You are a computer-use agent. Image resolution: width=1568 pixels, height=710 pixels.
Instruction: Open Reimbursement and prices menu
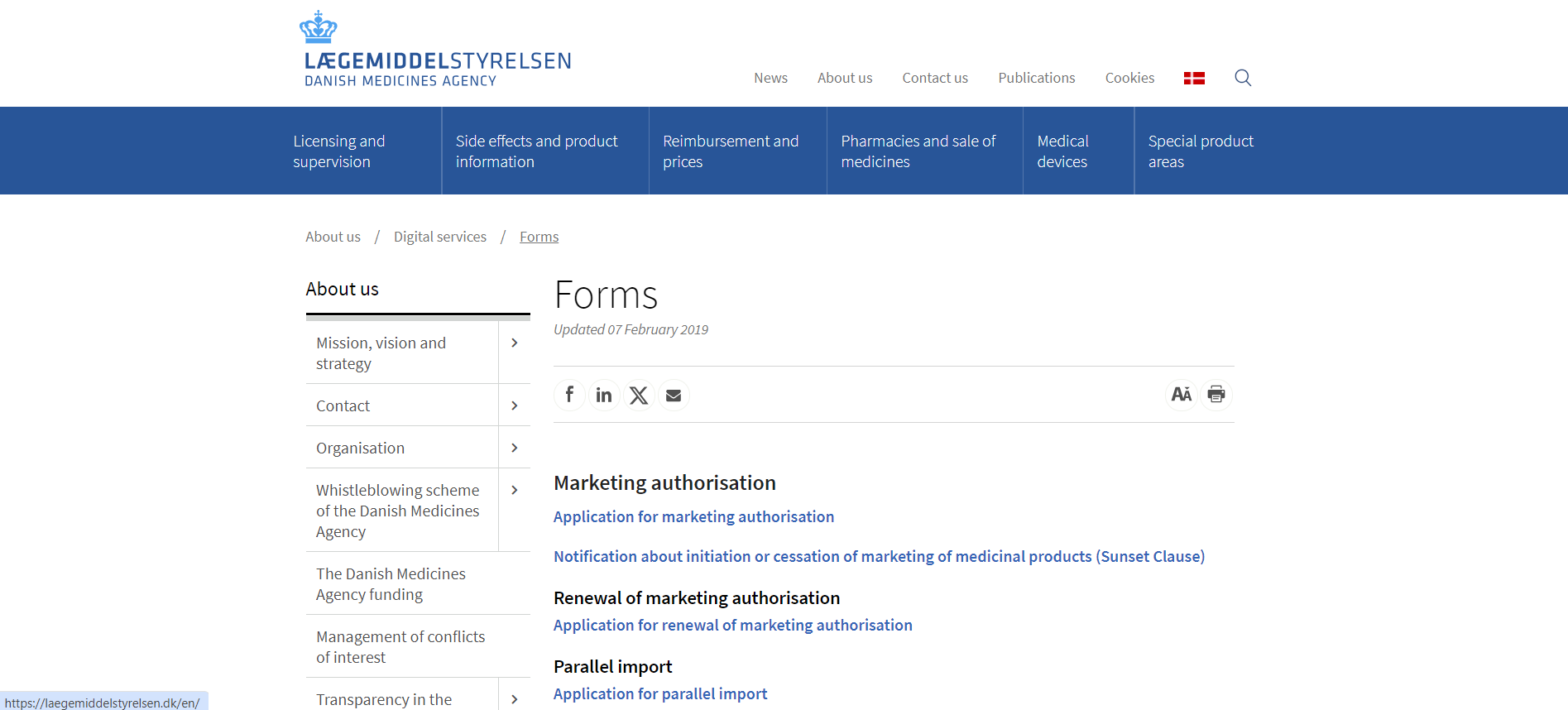click(x=730, y=151)
